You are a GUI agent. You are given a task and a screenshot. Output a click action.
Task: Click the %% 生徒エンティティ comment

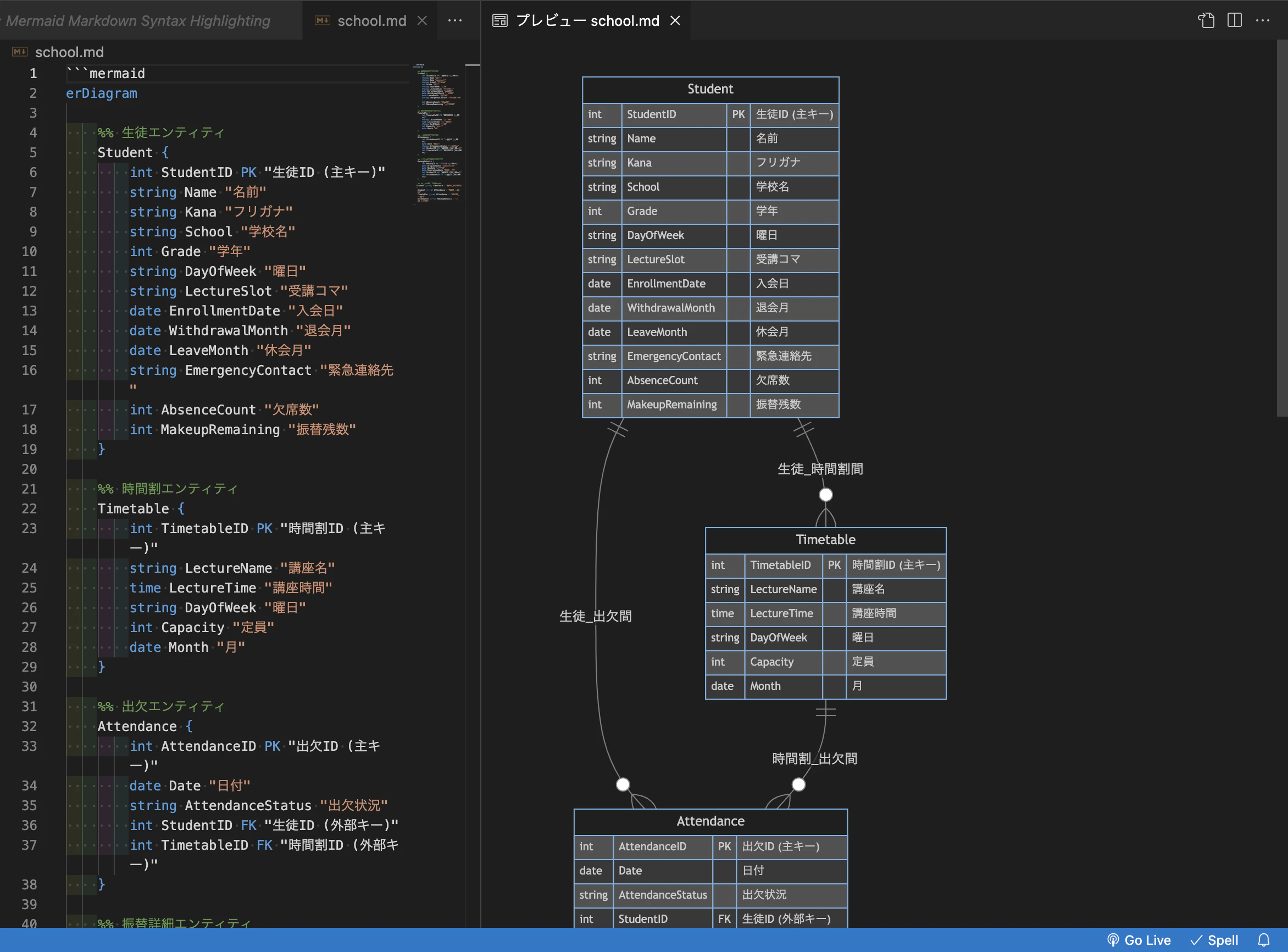[x=160, y=132]
